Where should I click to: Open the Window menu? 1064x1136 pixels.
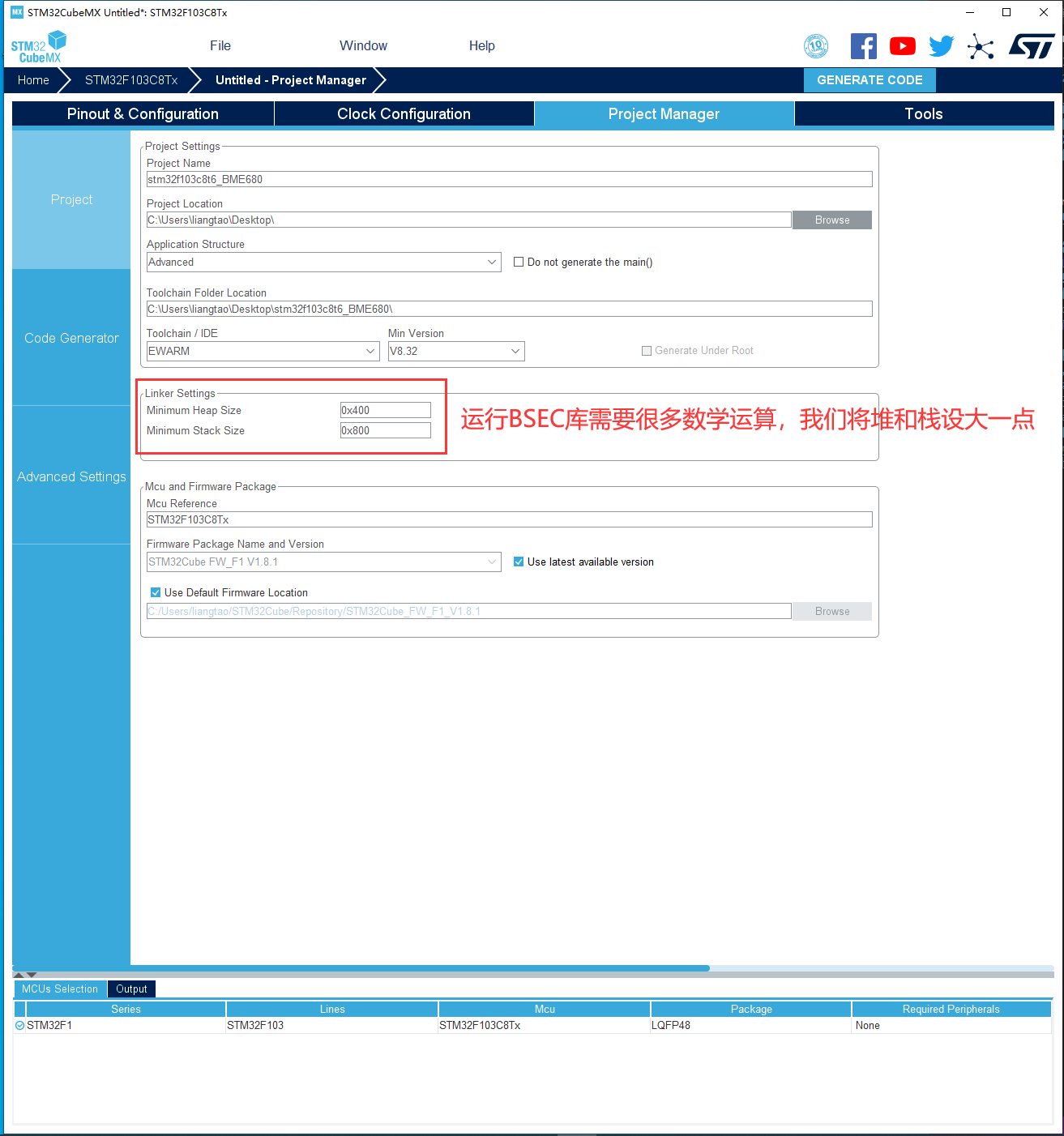point(362,45)
